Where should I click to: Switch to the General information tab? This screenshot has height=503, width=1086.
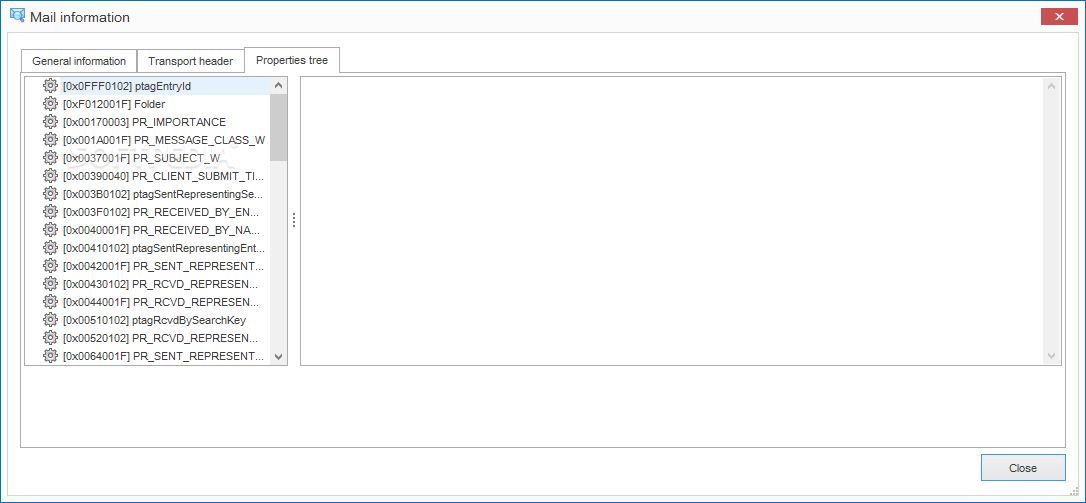[79, 61]
